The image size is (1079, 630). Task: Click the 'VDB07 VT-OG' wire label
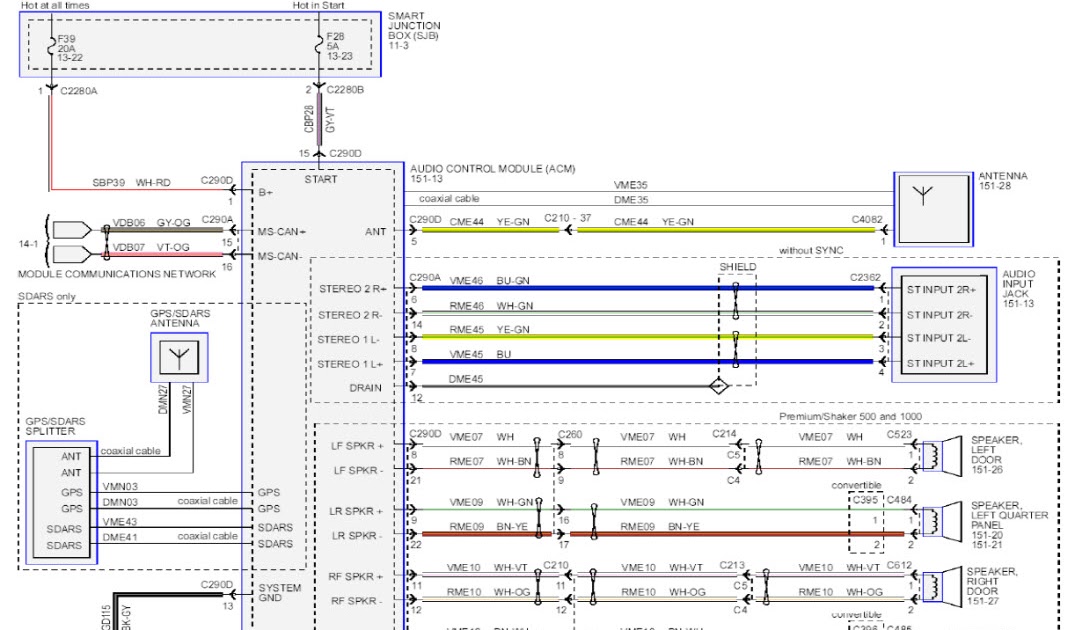(151, 247)
